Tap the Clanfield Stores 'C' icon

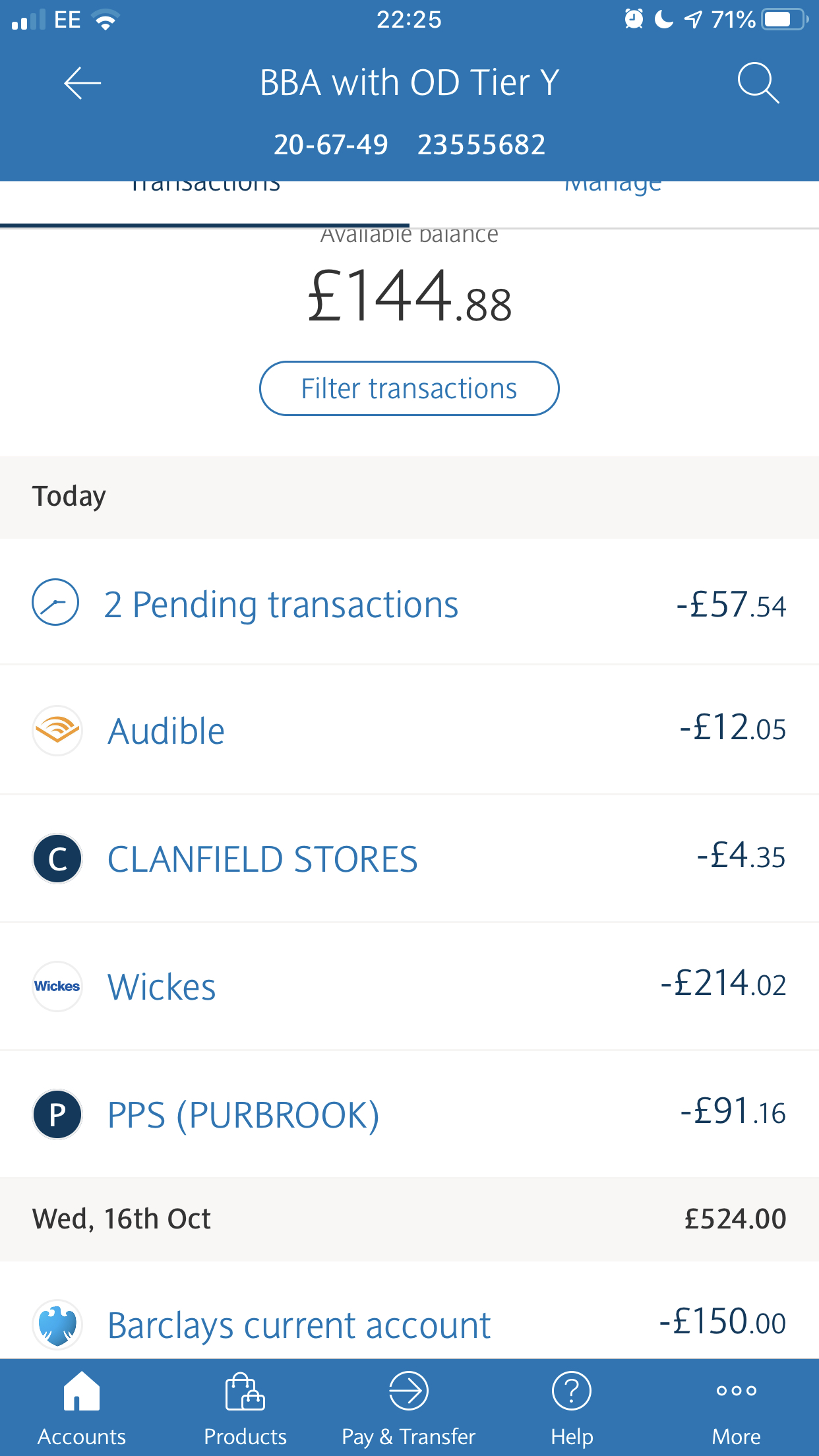tap(57, 859)
